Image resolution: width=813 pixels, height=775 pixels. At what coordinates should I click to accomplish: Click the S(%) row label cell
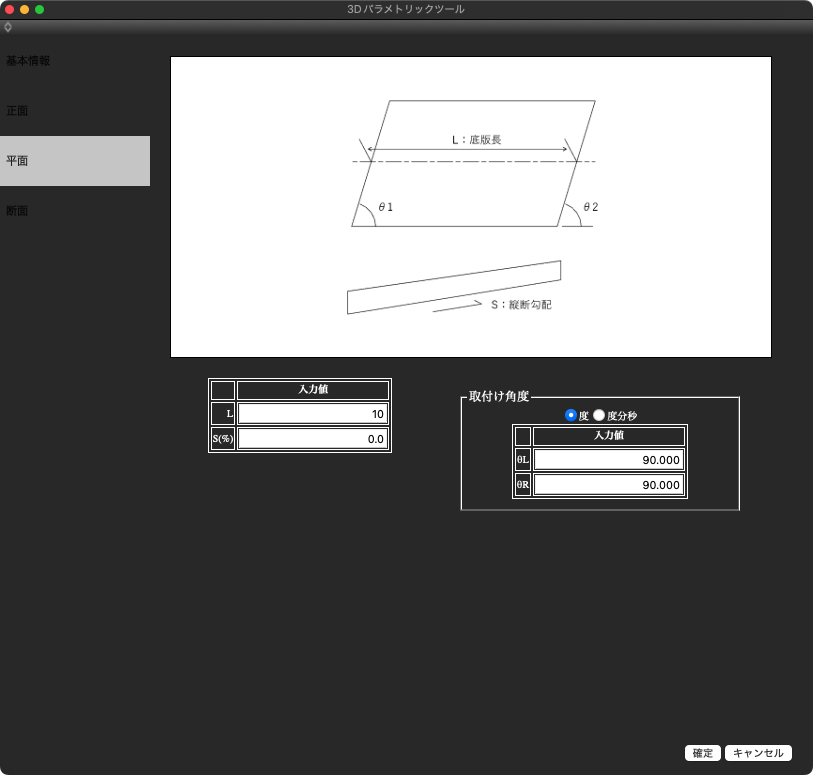click(223, 438)
